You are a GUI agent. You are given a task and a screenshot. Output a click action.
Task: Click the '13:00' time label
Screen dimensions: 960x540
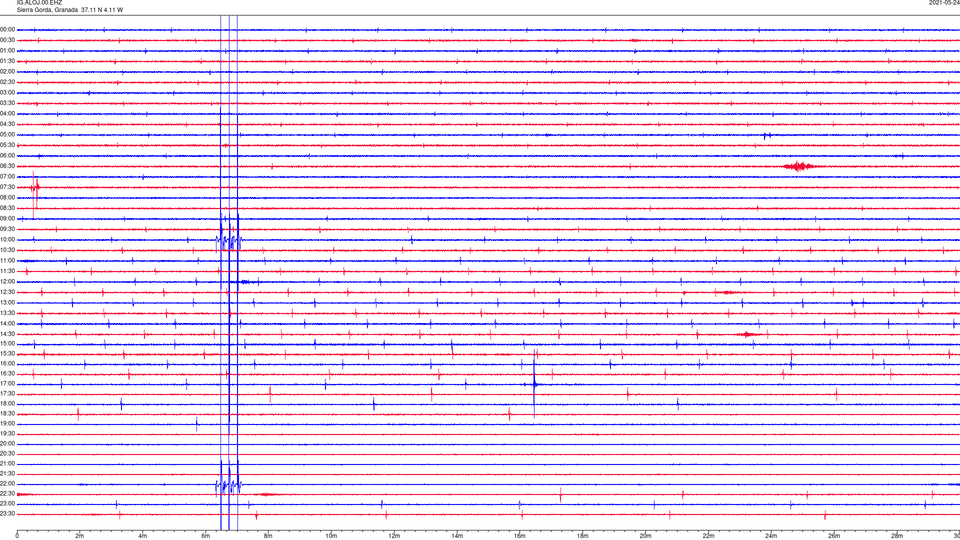pyautogui.click(x=7, y=303)
